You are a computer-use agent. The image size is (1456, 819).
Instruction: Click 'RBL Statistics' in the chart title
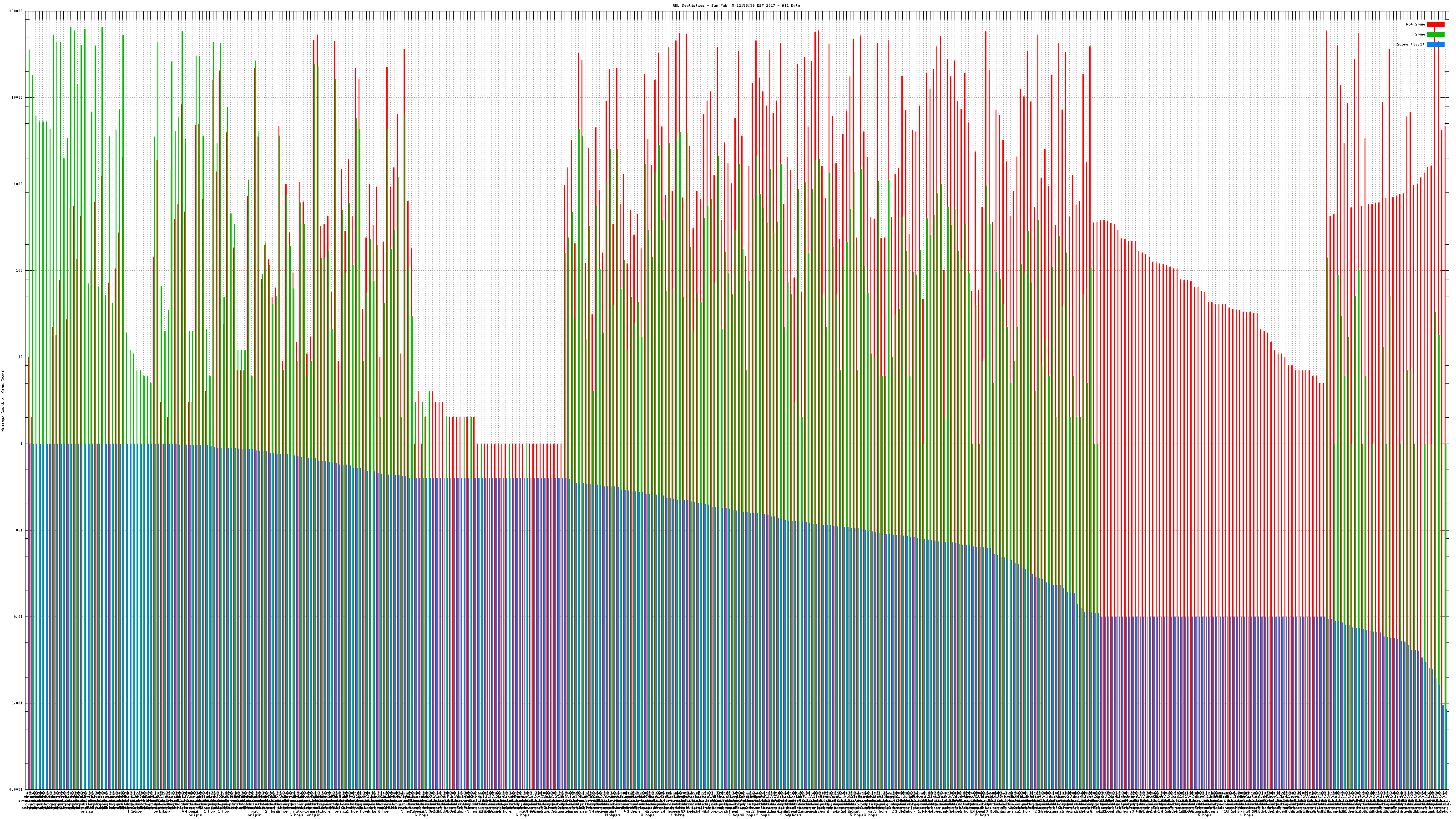click(690, 5)
